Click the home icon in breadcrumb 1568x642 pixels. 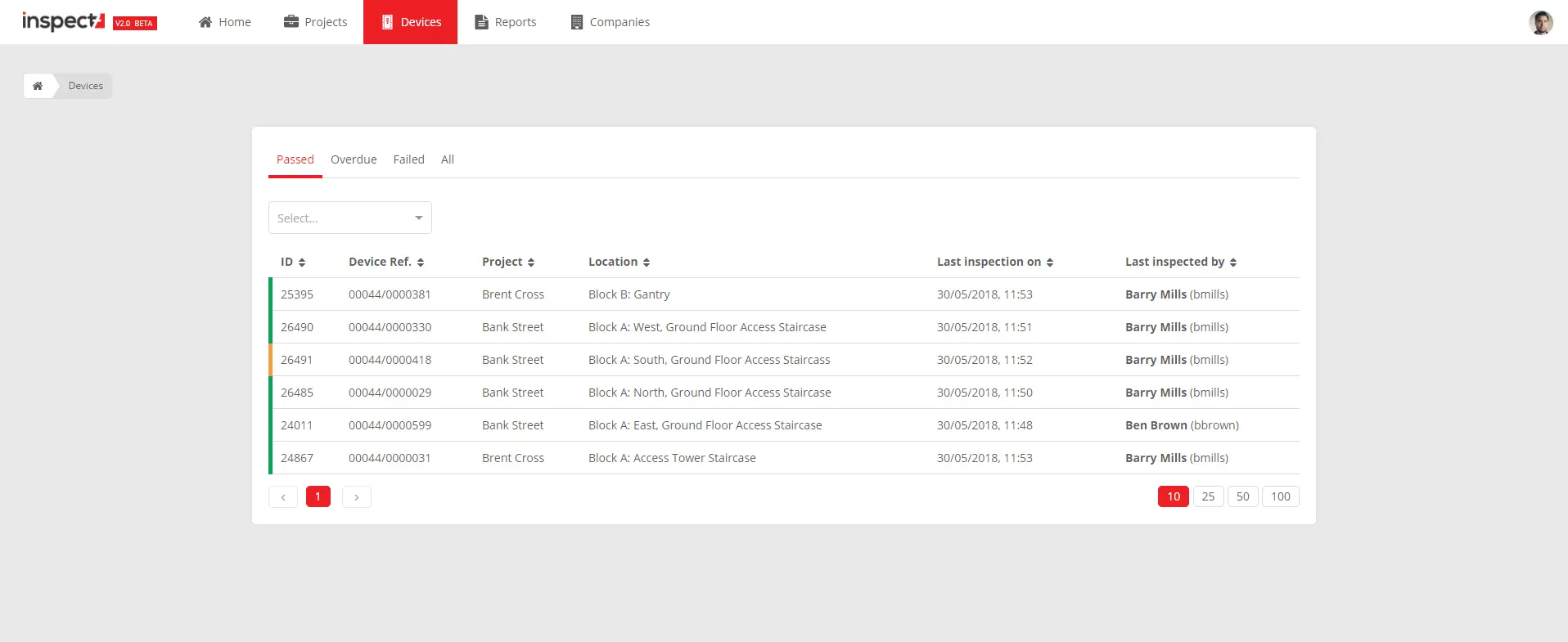coord(38,86)
